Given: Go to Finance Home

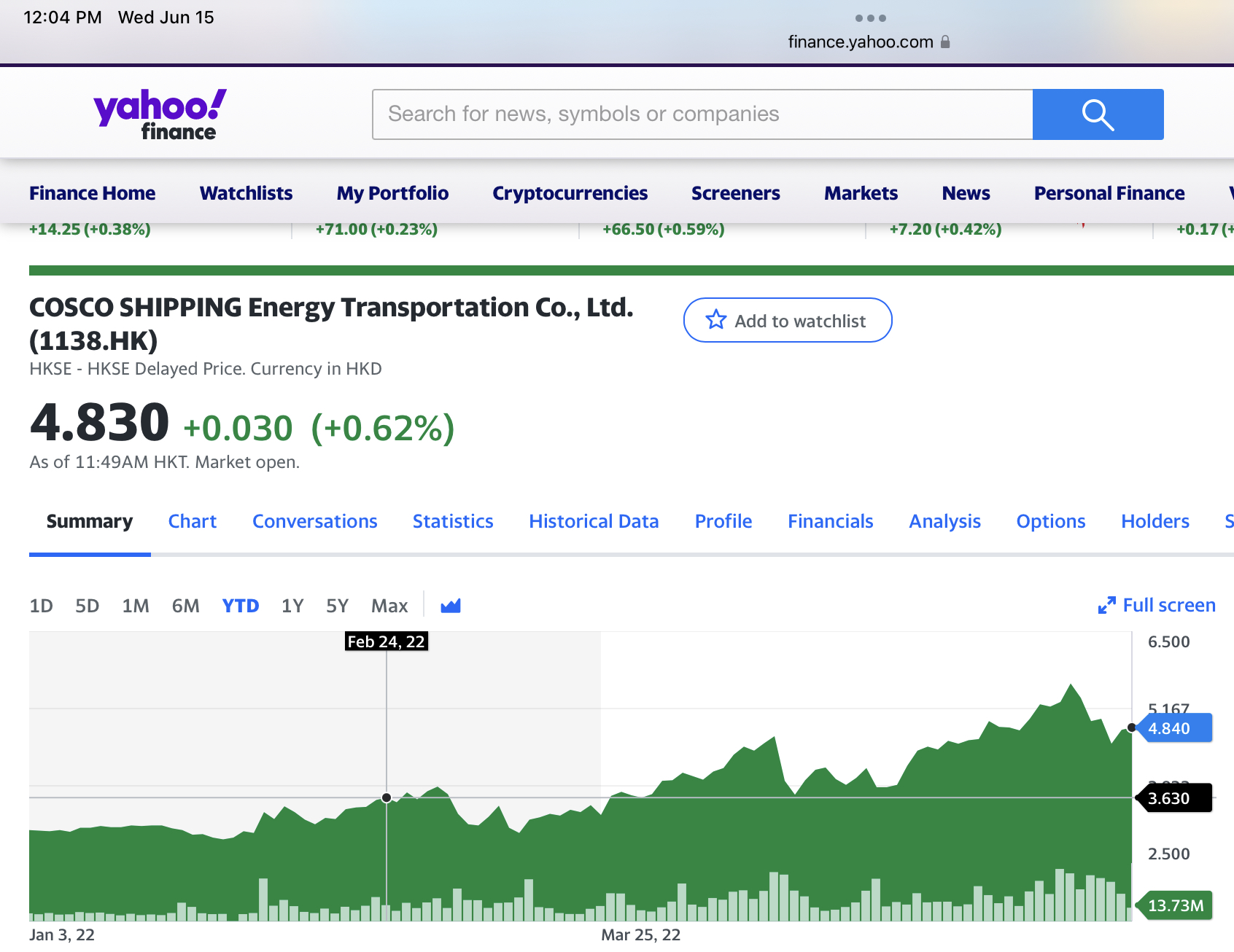Looking at the screenshot, I should tap(93, 193).
